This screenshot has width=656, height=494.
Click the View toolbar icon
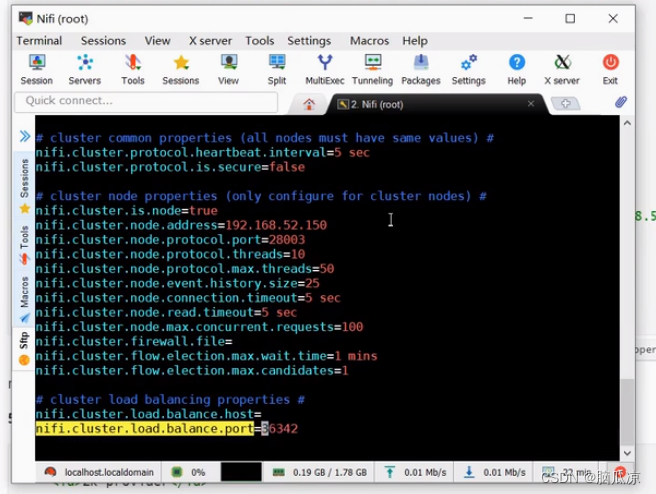point(228,70)
